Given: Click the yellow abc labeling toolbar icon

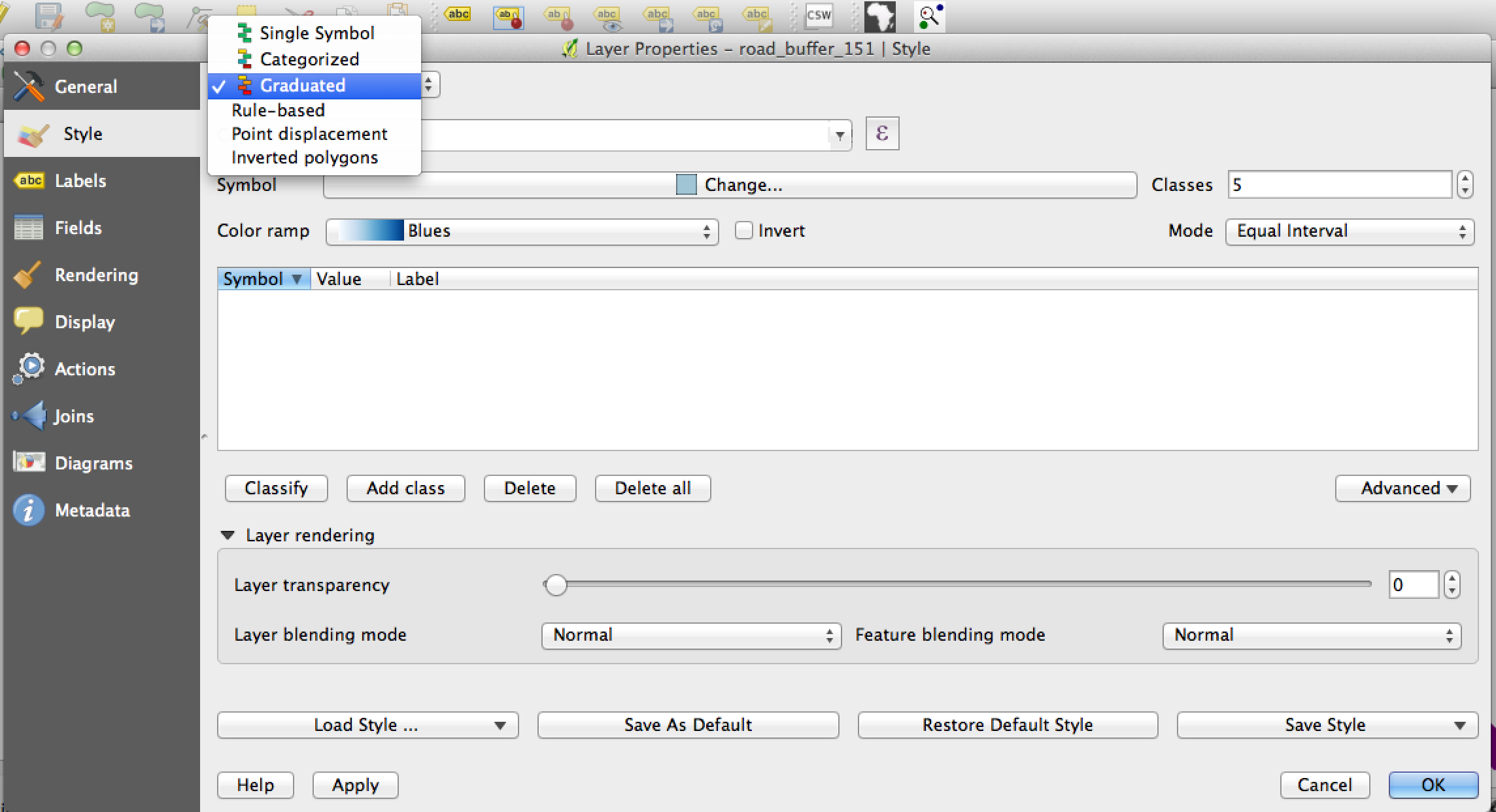Looking at the screenshot, I should coord(458,14).
